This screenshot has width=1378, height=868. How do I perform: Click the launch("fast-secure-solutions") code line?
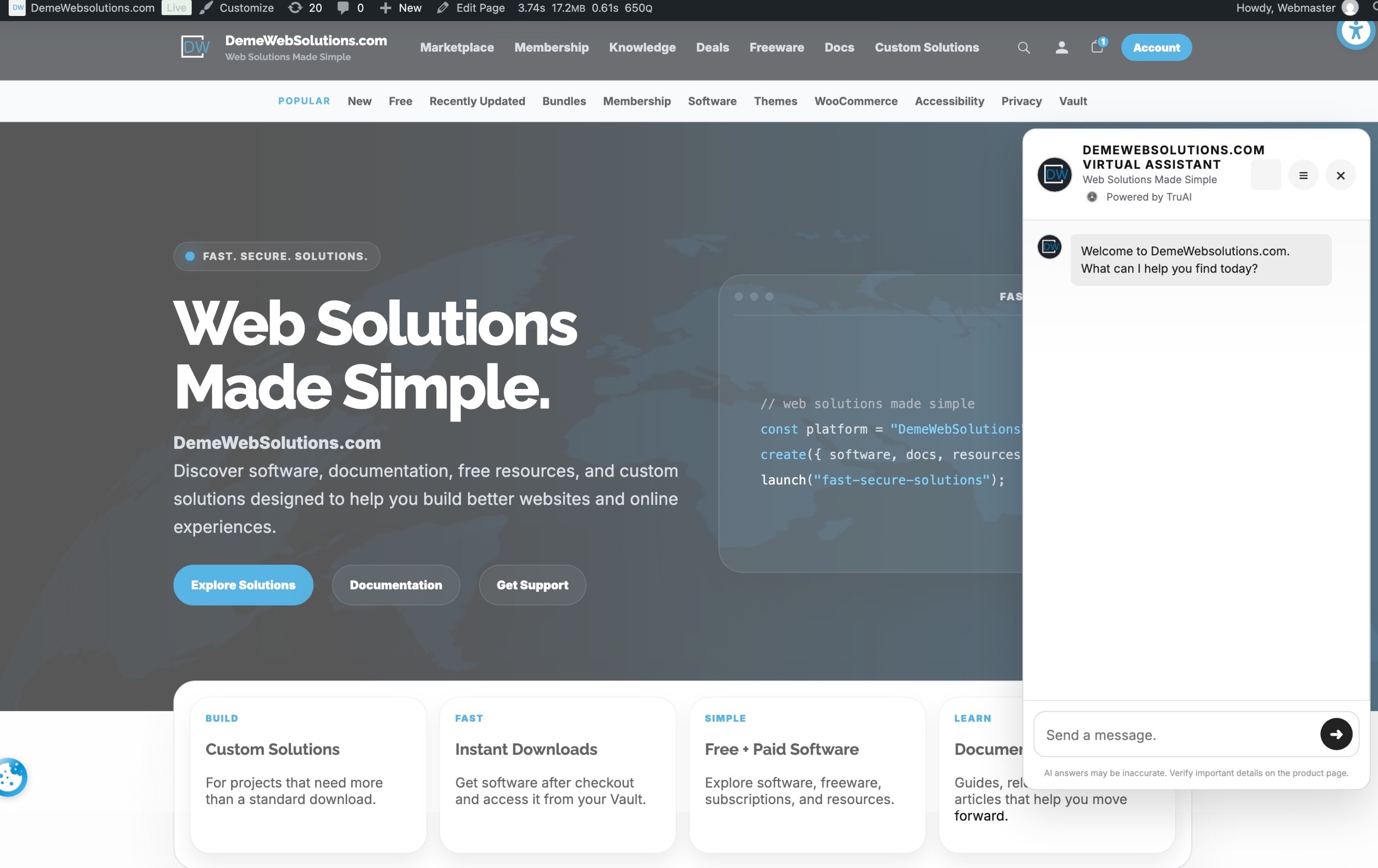(x=882, y=480)
